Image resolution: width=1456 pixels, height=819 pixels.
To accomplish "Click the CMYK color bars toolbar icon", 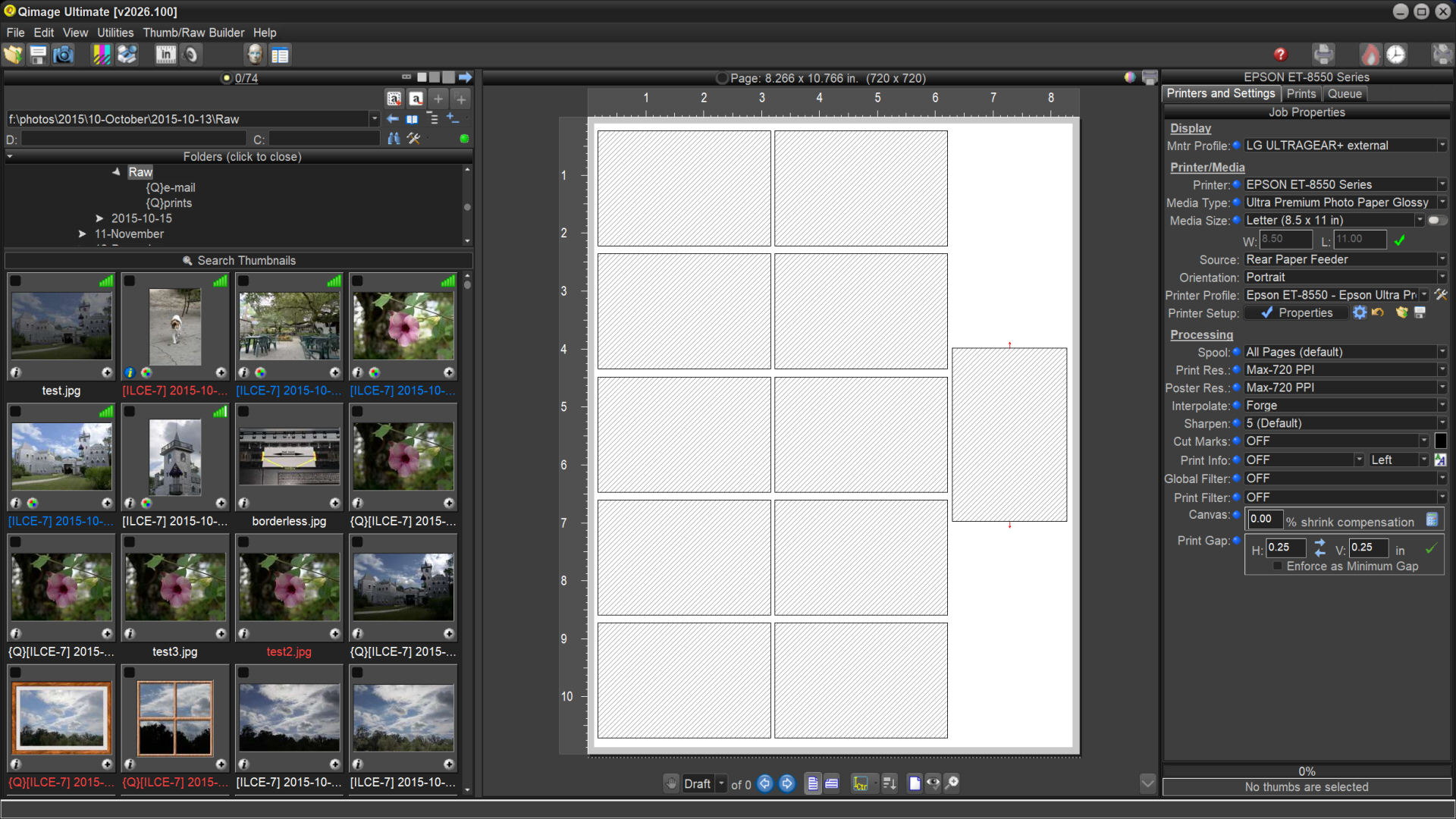I will point(101,55).
